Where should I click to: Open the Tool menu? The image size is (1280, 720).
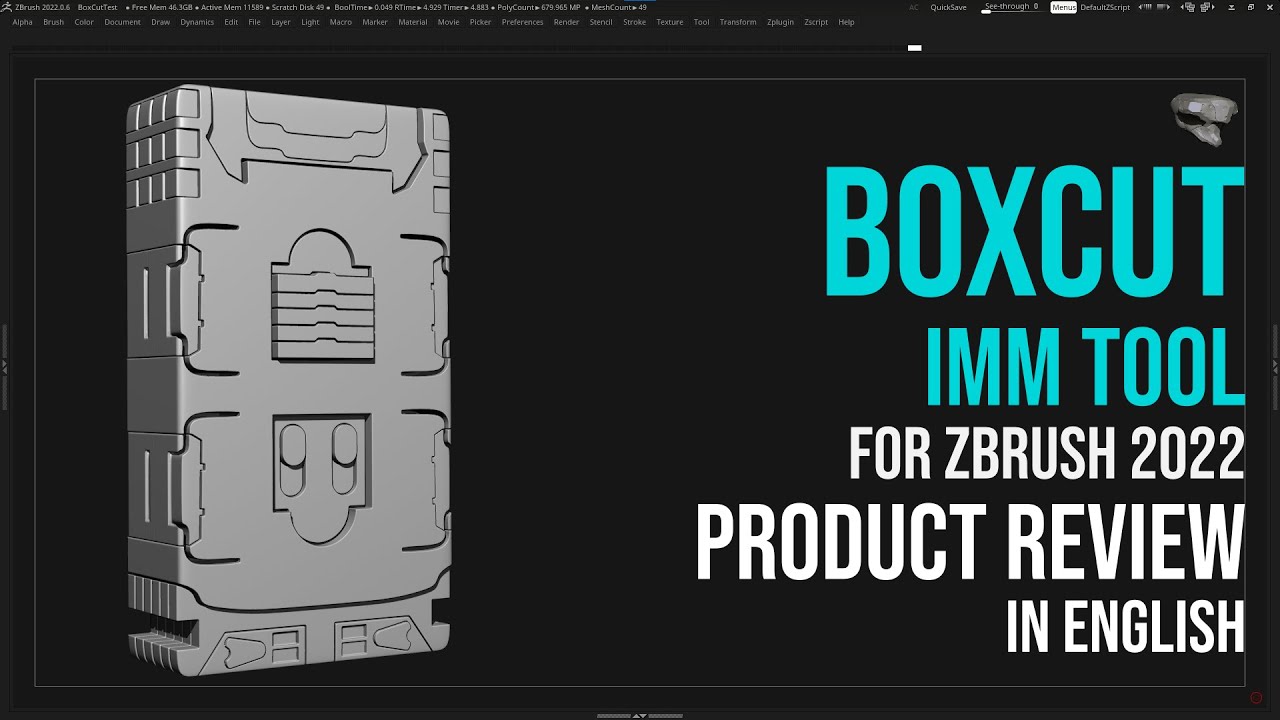coord(701,22)
